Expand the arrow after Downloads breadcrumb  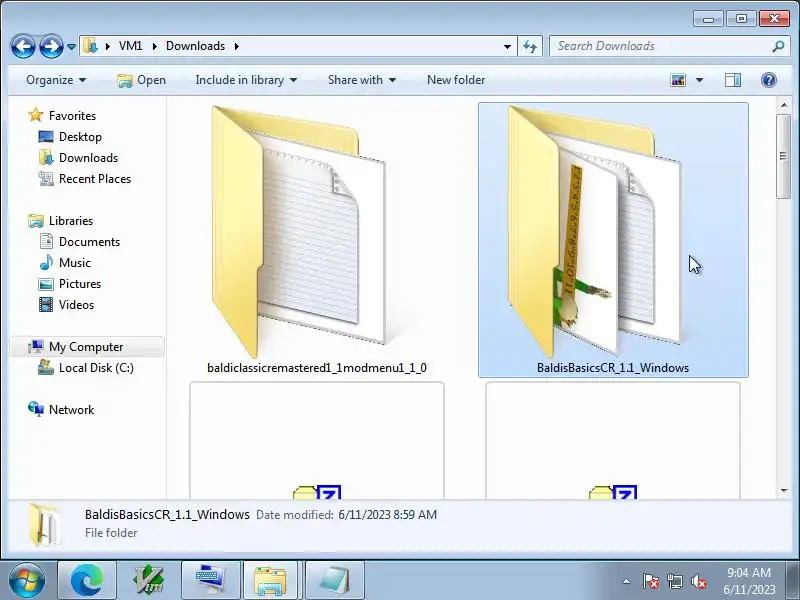click(x=237, y=46)
